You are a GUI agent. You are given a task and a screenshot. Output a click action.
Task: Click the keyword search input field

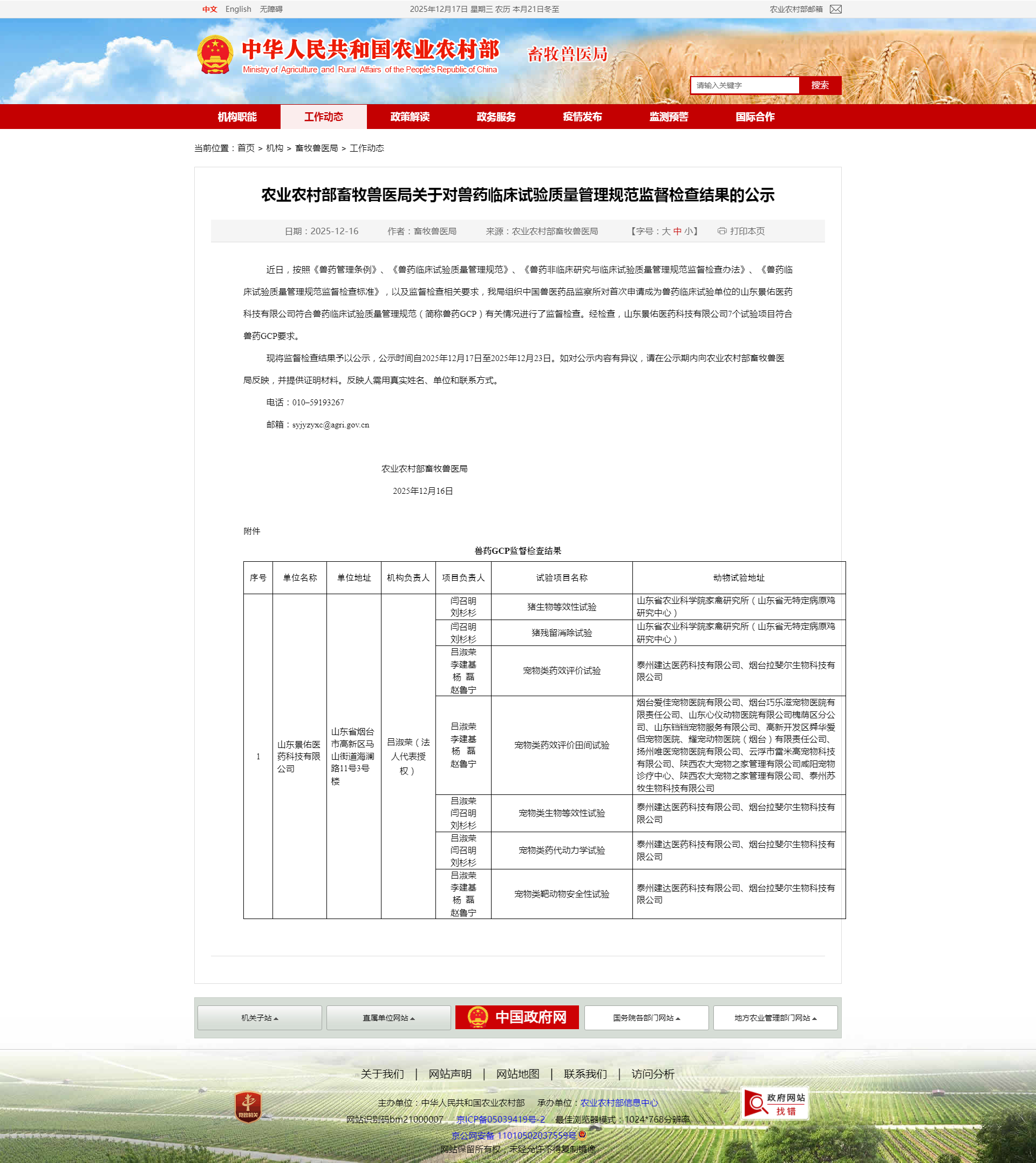click(x=745, y=85)
